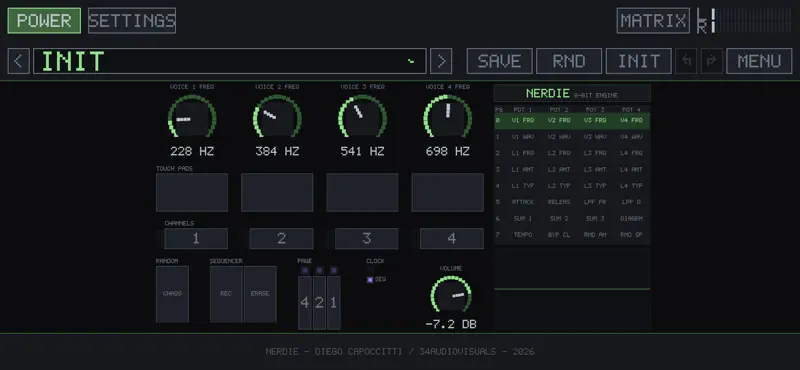
Task: Click the L/R output level meter
Action: 744,20
